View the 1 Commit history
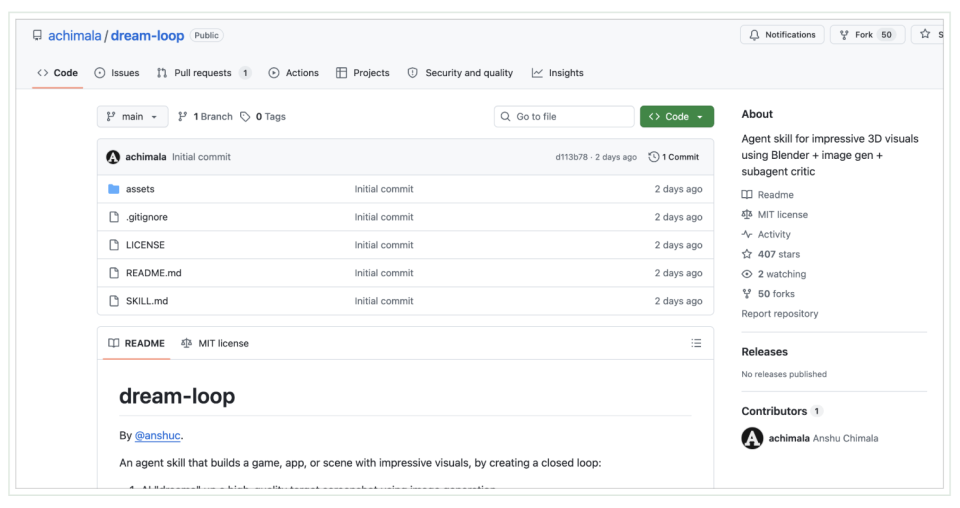This screenshot has height=508, width=960. pyautogui.click(x=673, y=157)
